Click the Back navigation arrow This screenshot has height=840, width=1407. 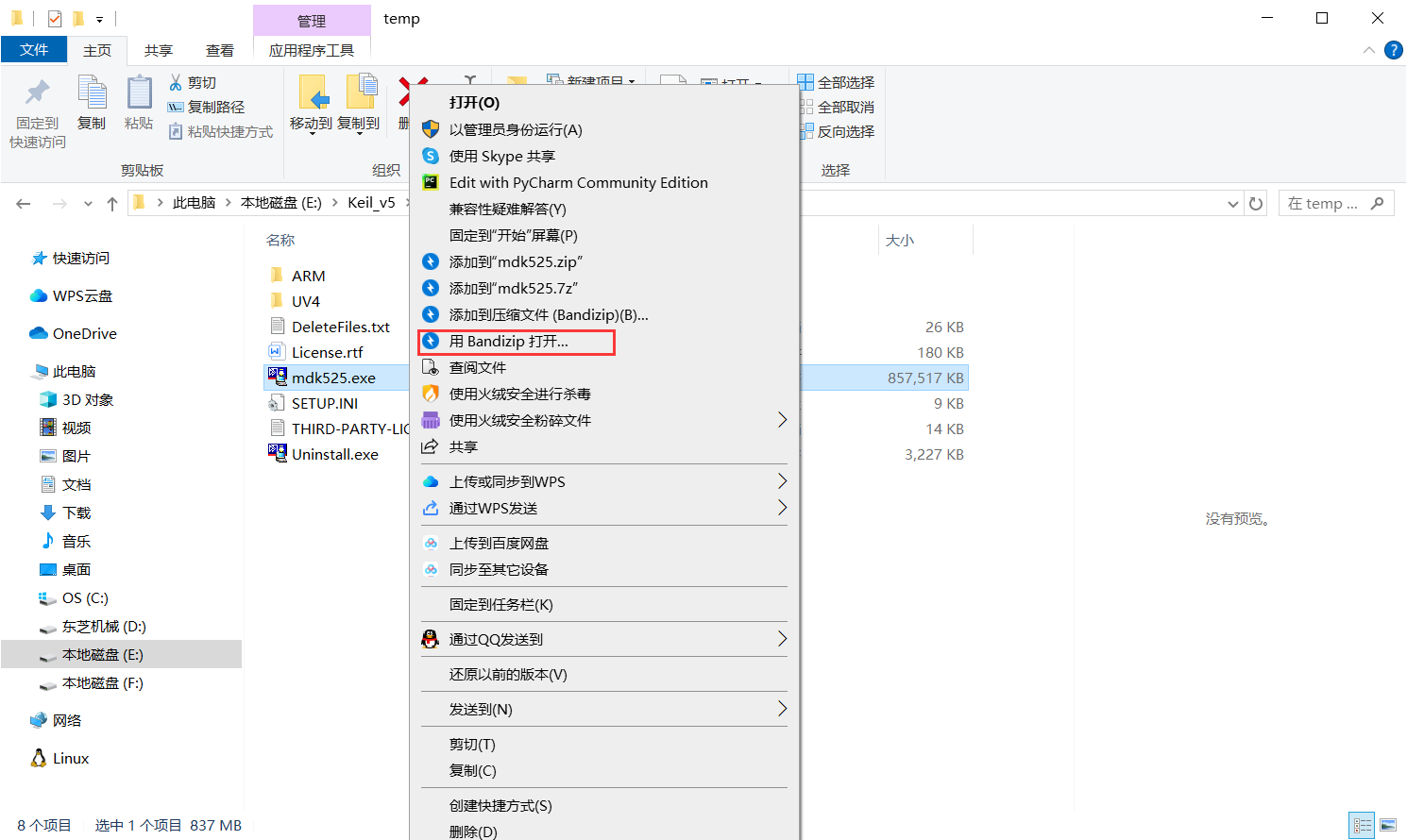pyautogui.click(x=24, y=203)
